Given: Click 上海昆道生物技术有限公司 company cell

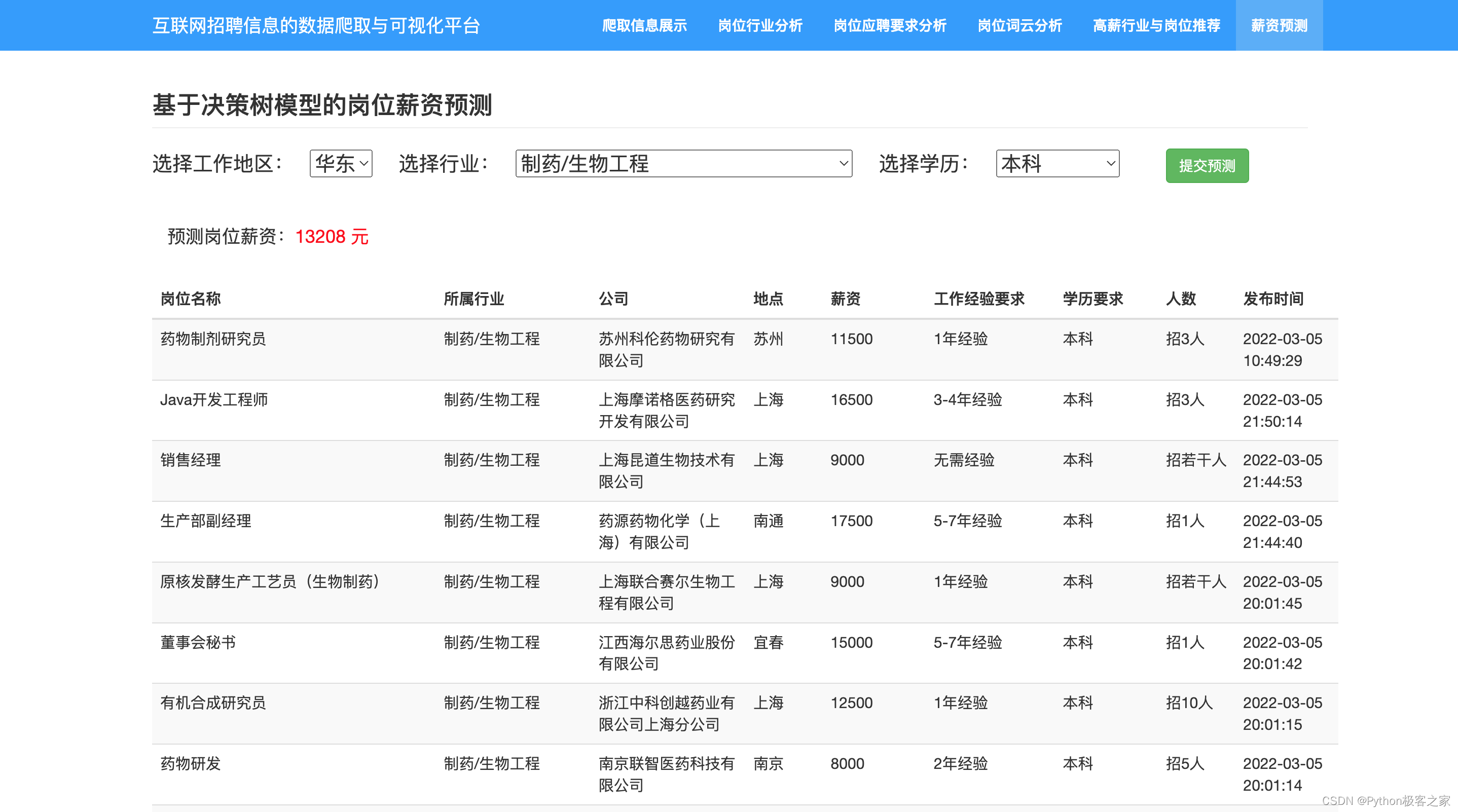Looking at the screenshot, I should click(666, 470).
